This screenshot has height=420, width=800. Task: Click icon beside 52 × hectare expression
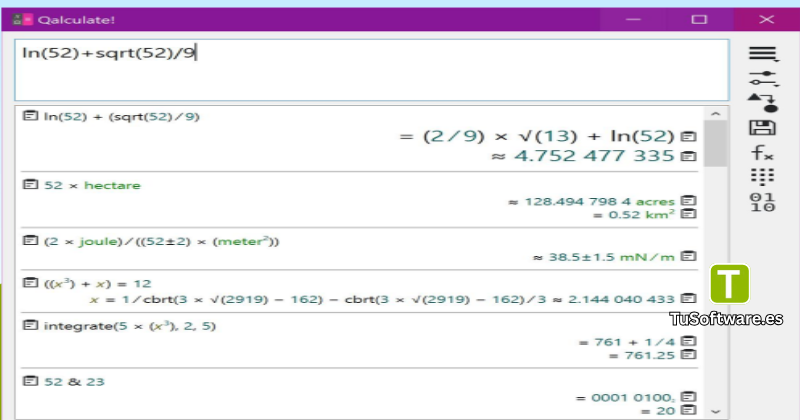(30, 184)
